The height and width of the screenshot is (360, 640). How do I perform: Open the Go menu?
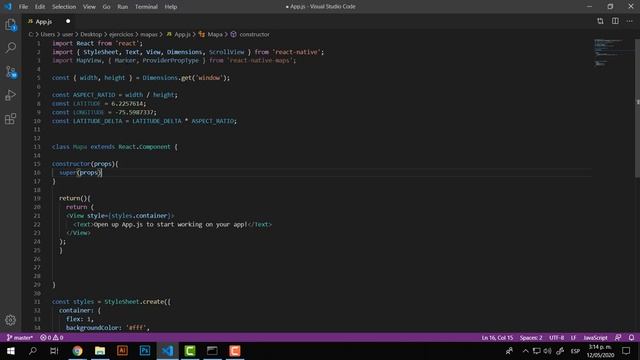tap(107, 7)
